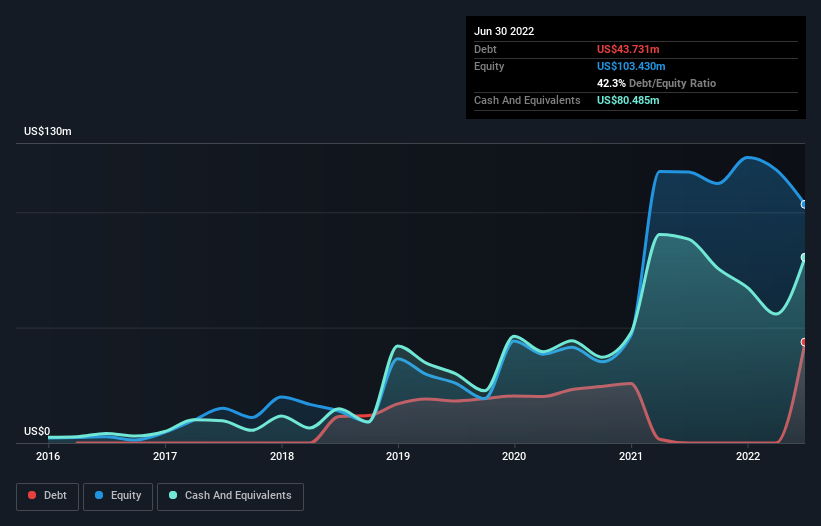Click the red Debt endpoint marker
This screenshot has width=821, height=526.
[x=804, y=342]
